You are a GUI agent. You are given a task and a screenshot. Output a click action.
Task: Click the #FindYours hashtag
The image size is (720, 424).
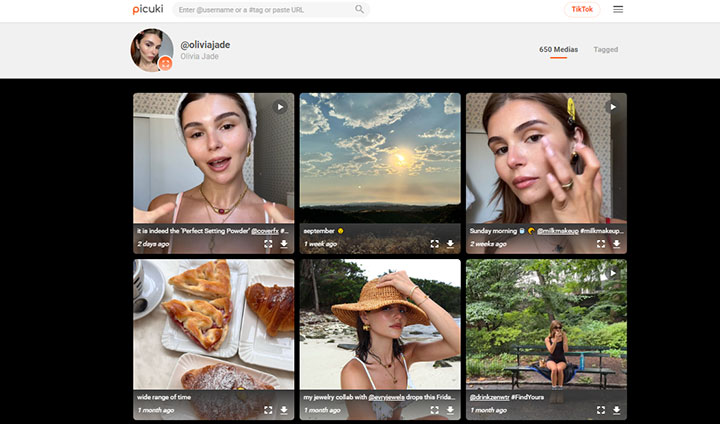(x=527, y=397)
